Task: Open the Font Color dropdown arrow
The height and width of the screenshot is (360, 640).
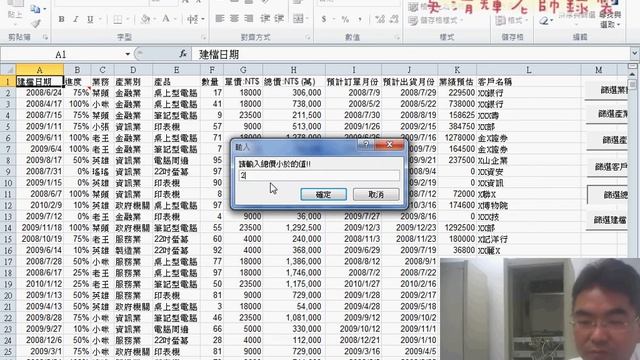Action: point(175,19)
